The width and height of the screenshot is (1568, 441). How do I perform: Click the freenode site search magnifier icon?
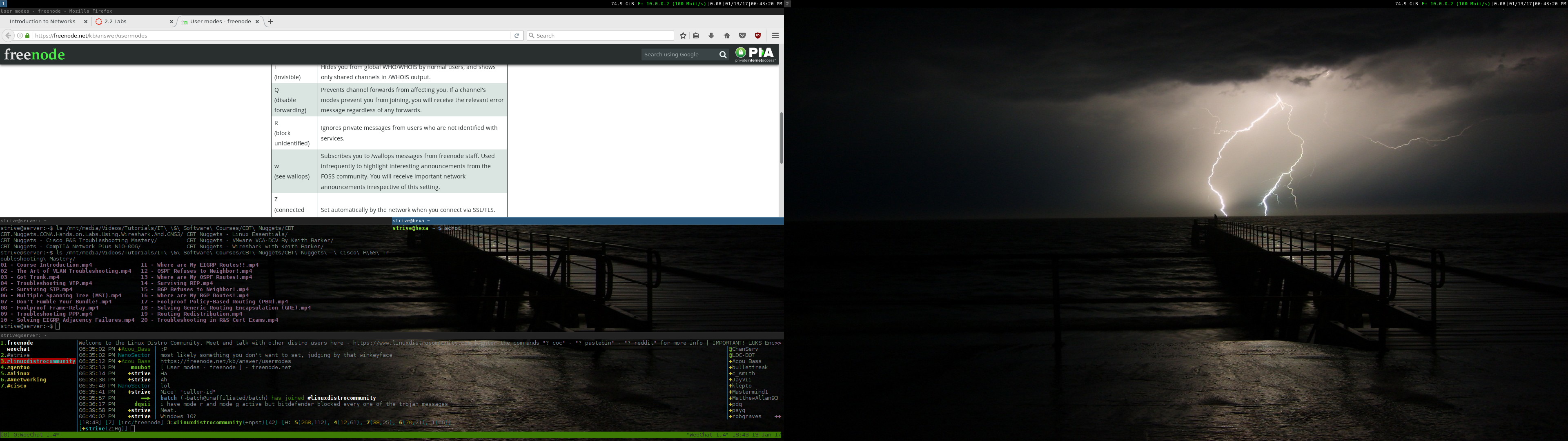tap(722, 55)
